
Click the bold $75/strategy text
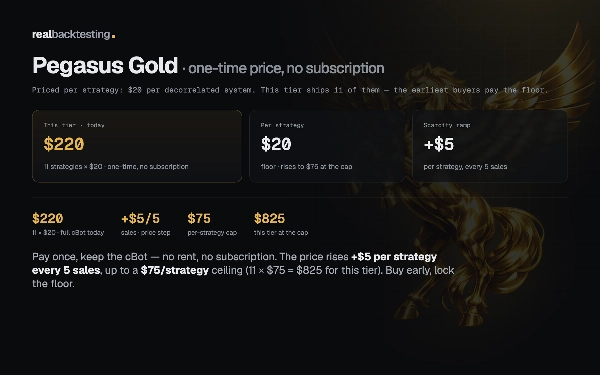pyautogui.click(x=175, y=270)
